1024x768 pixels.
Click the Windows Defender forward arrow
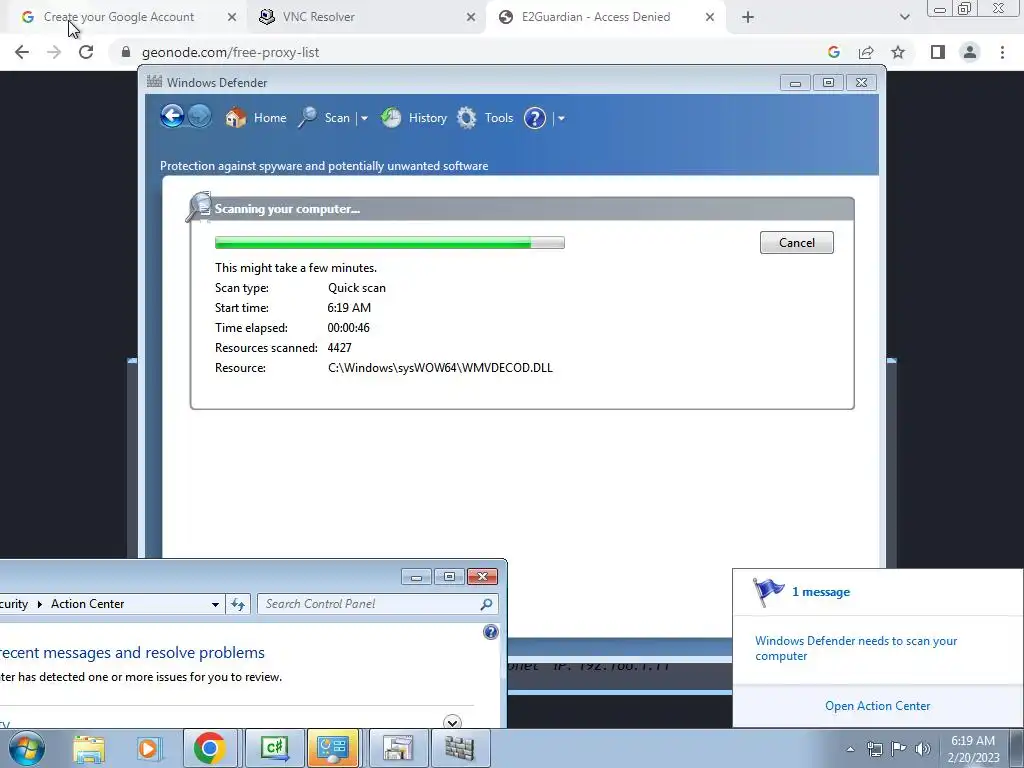(200, 117)
